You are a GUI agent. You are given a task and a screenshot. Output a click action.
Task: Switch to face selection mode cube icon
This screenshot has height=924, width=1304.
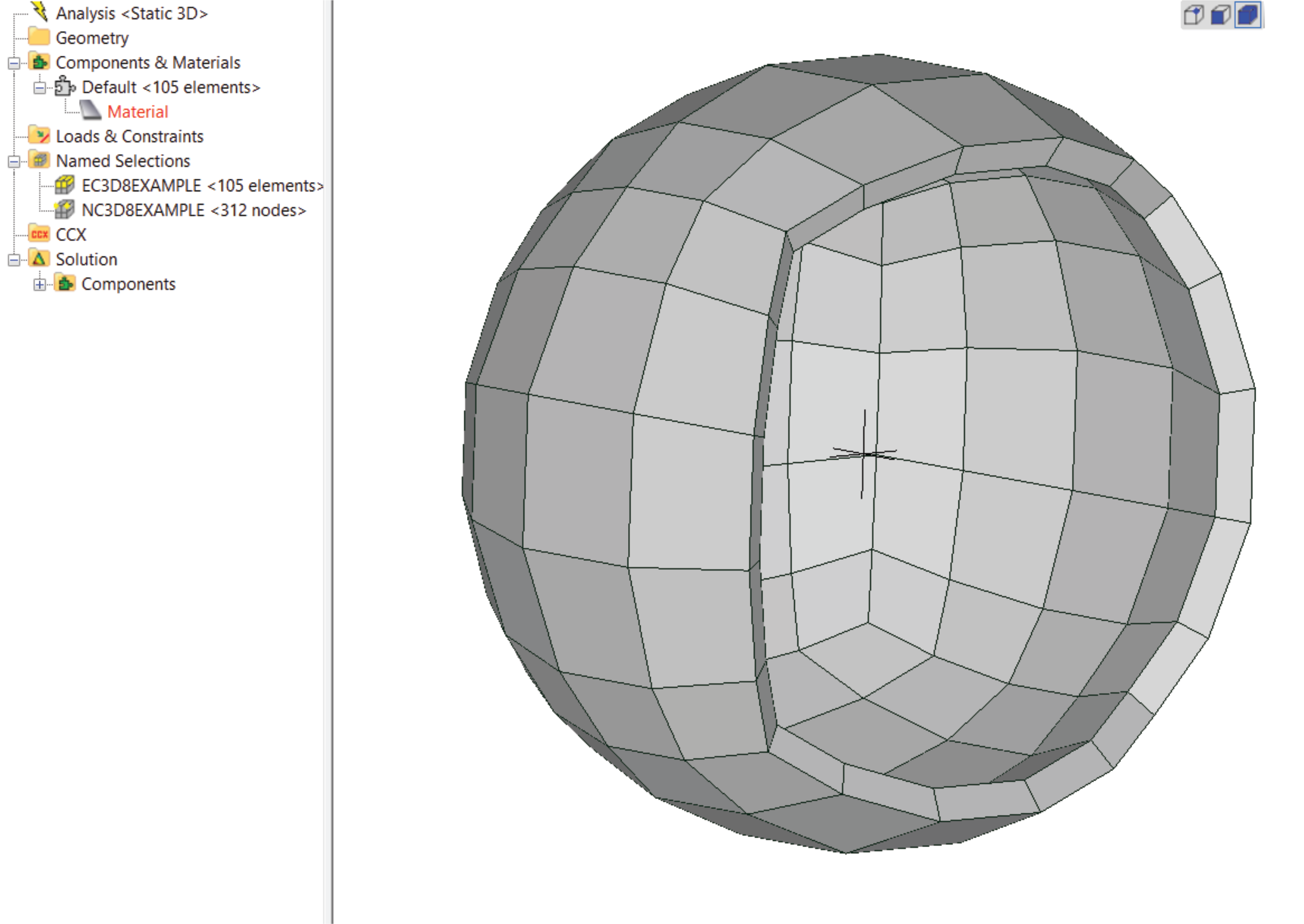coord(1220,15)
